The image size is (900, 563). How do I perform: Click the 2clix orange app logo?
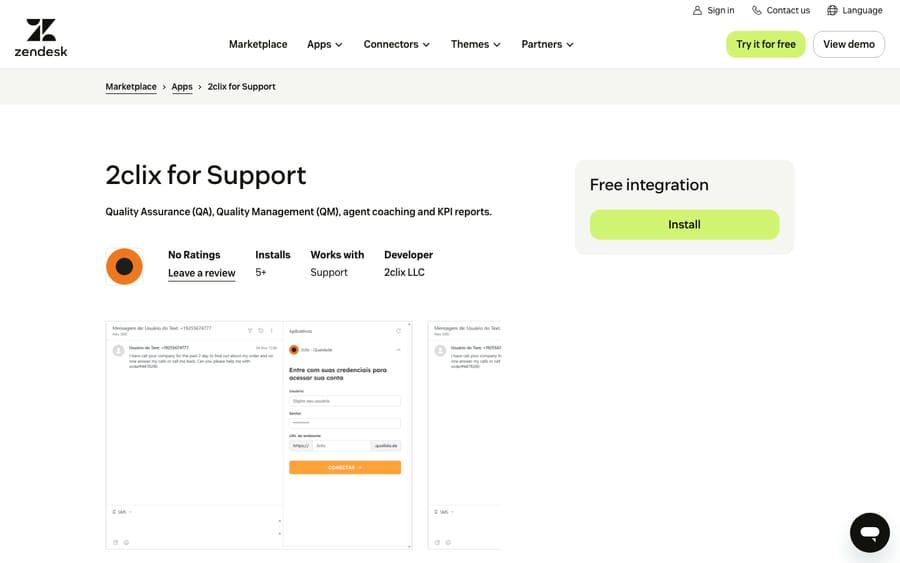[125, 266]
